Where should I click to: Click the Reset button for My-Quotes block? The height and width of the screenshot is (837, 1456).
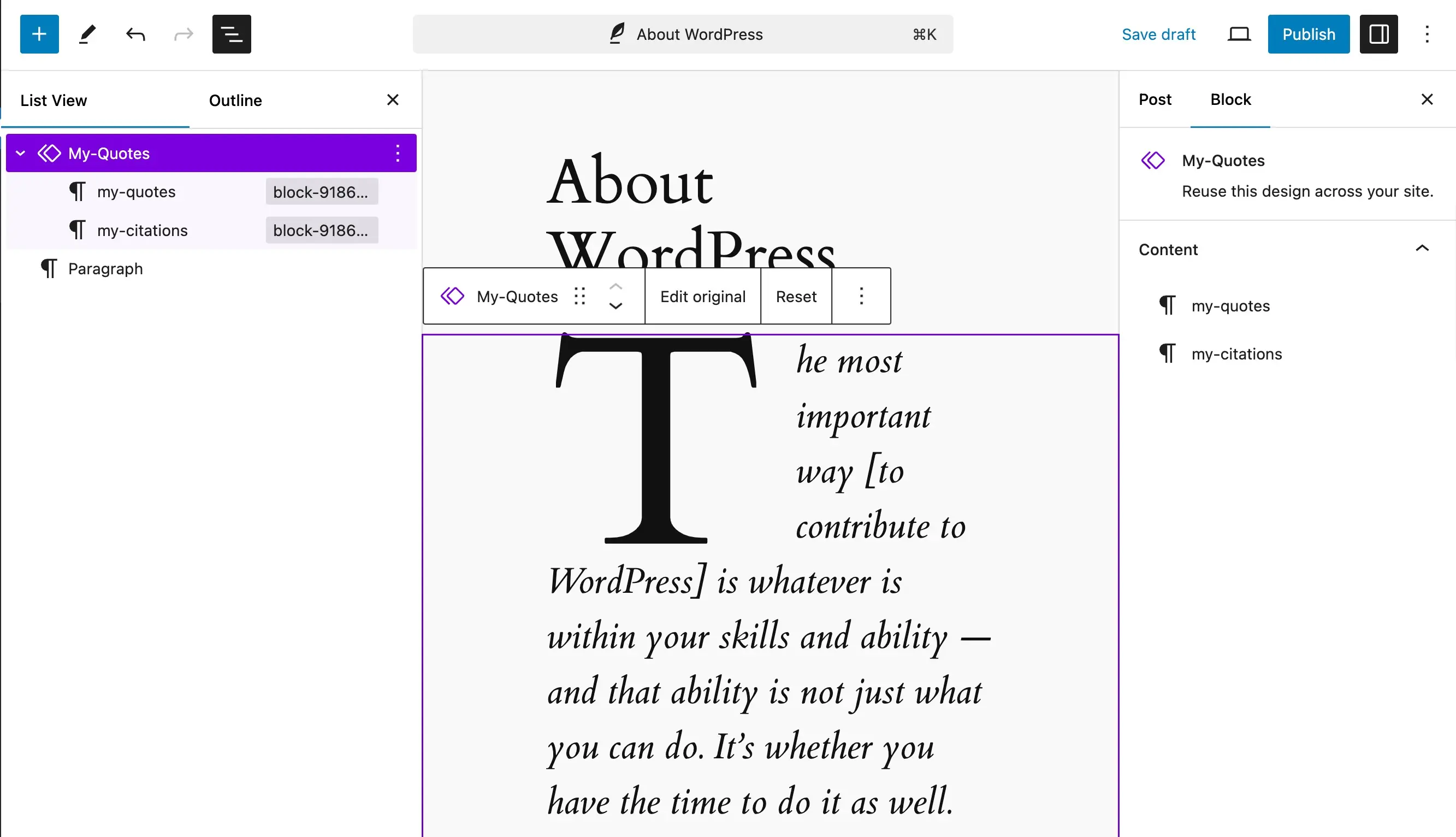tap(796, 296)
